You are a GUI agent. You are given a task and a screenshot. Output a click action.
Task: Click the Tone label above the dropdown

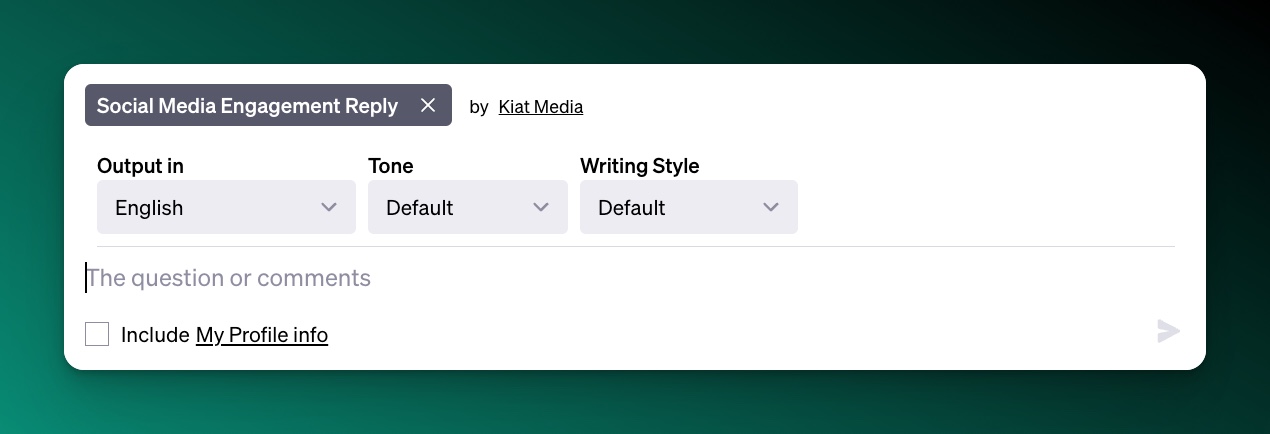pyautogui.click(x=390, y=166)
